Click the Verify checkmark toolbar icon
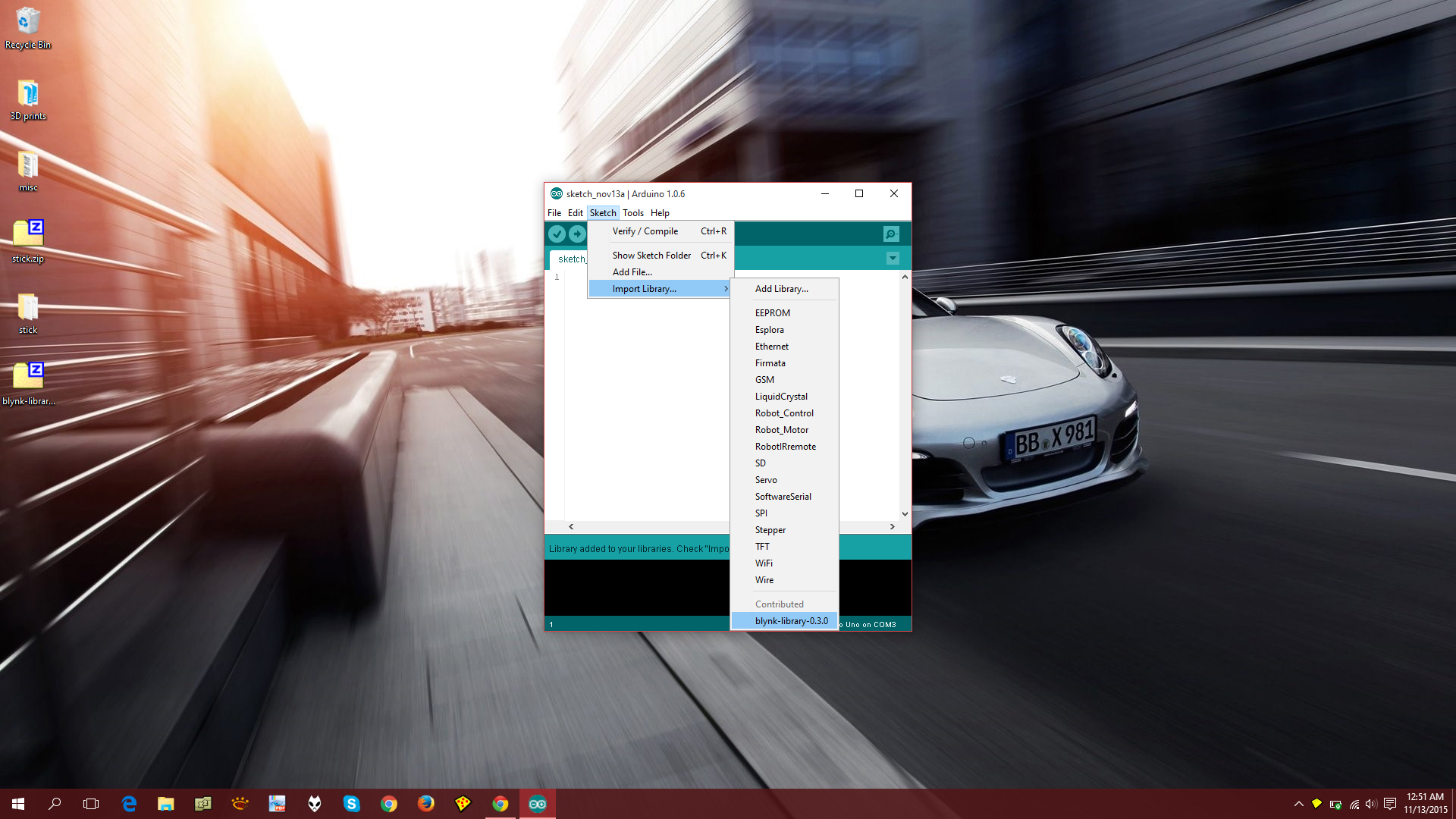 (x=557, y=234)
